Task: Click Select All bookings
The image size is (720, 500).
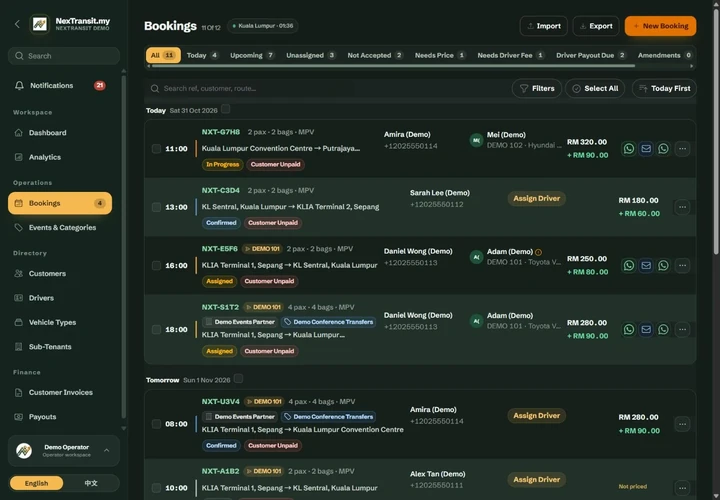Action: click(595, 88)
